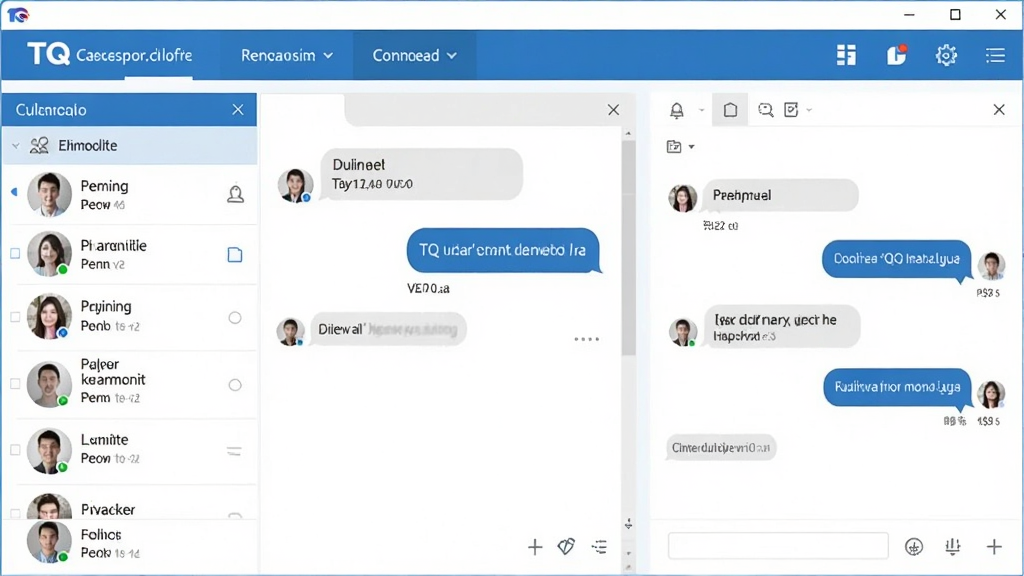Screen dimensions: 1024x576
Task: Click the user icon on Peming row
Action: click(x=235, y=194)
